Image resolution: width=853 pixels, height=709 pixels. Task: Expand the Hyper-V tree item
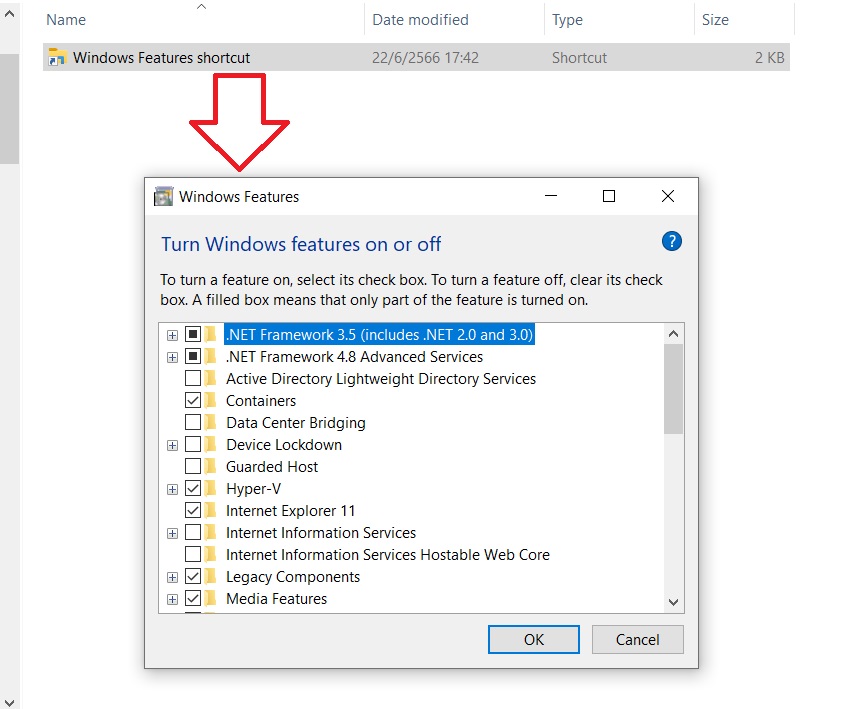pos(172,488)
